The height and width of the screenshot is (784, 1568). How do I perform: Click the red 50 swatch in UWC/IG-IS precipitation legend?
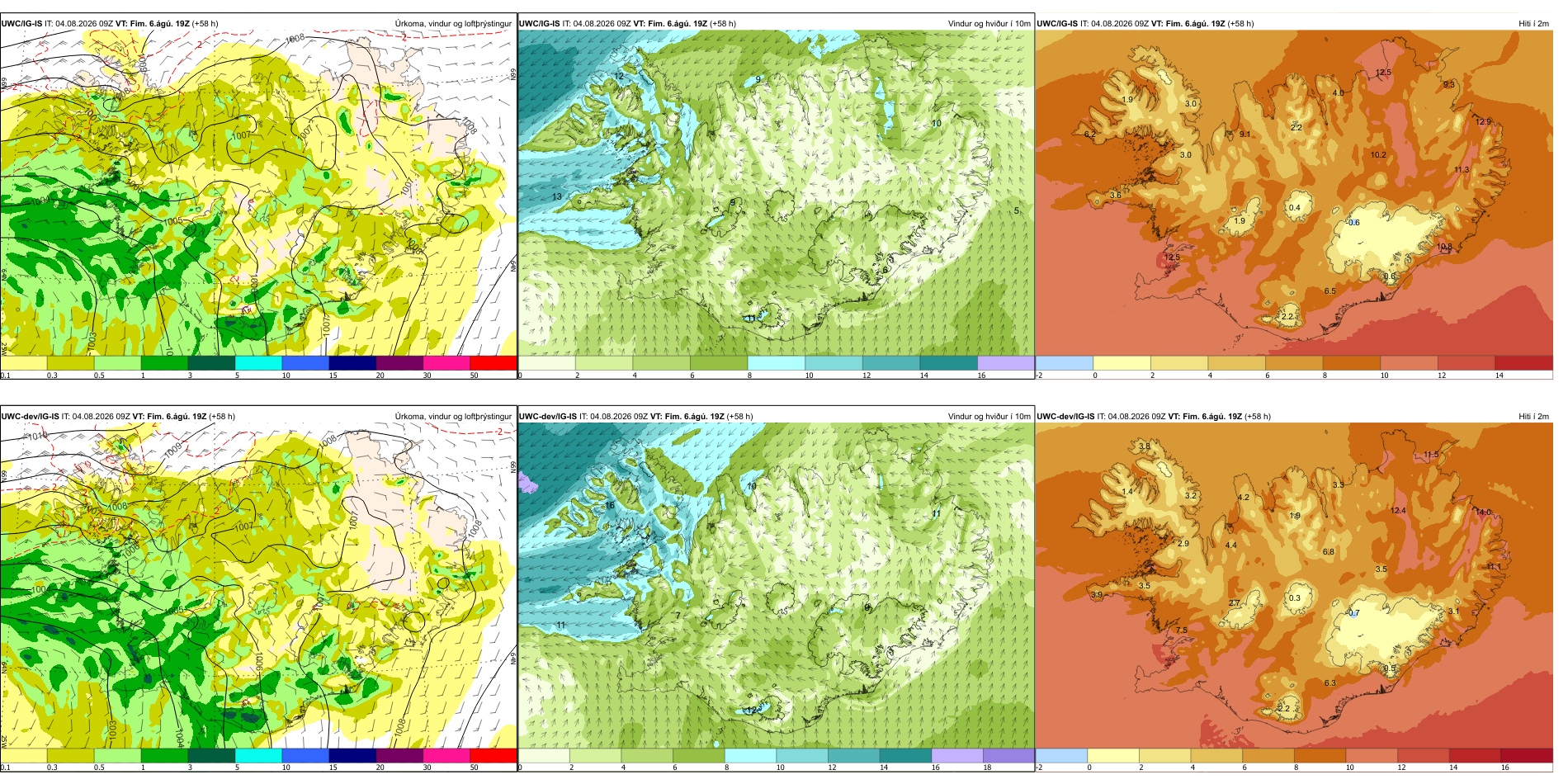tap(494, 363)
